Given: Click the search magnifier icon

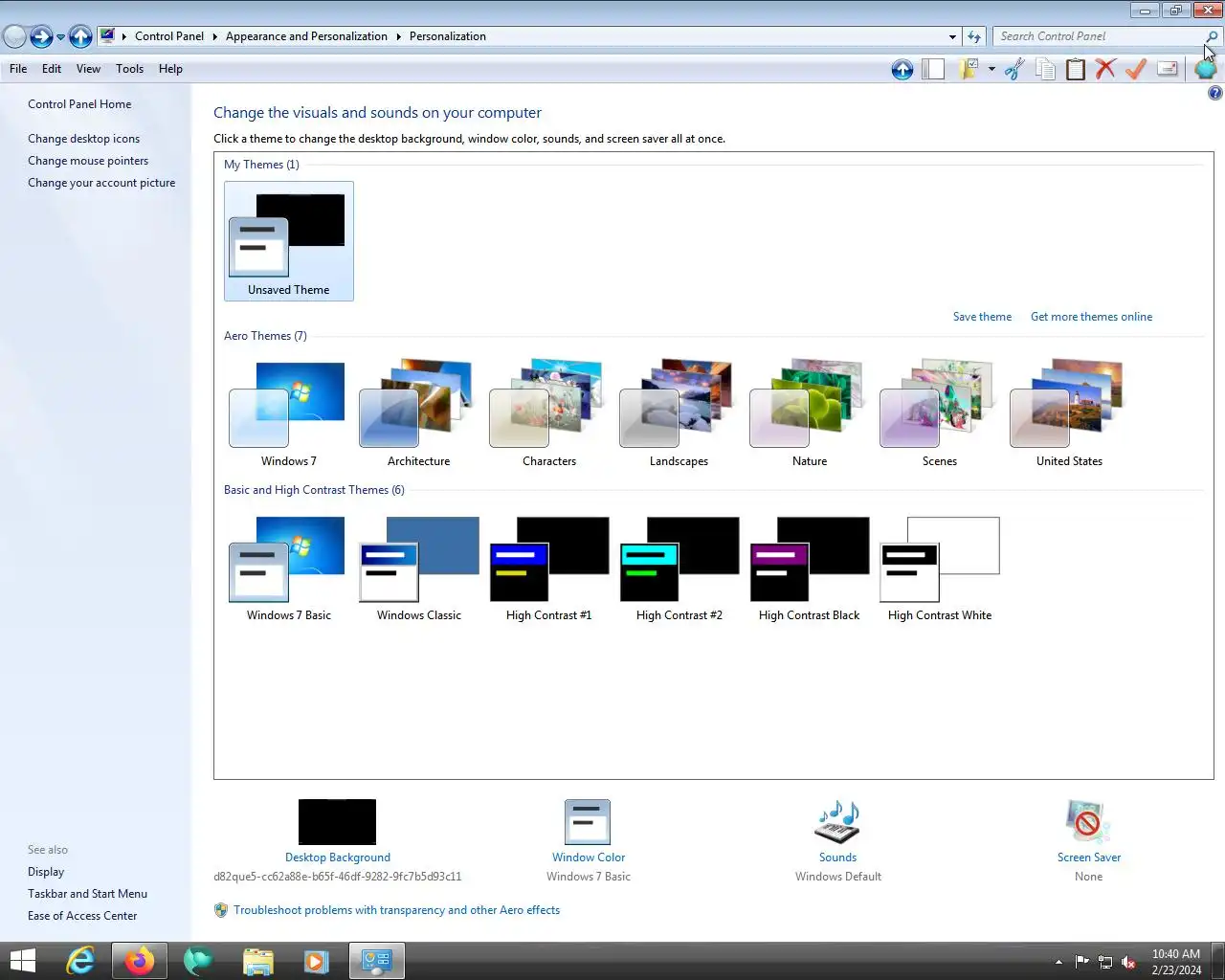Looking at the screenshot, I should coord(1212,36).
